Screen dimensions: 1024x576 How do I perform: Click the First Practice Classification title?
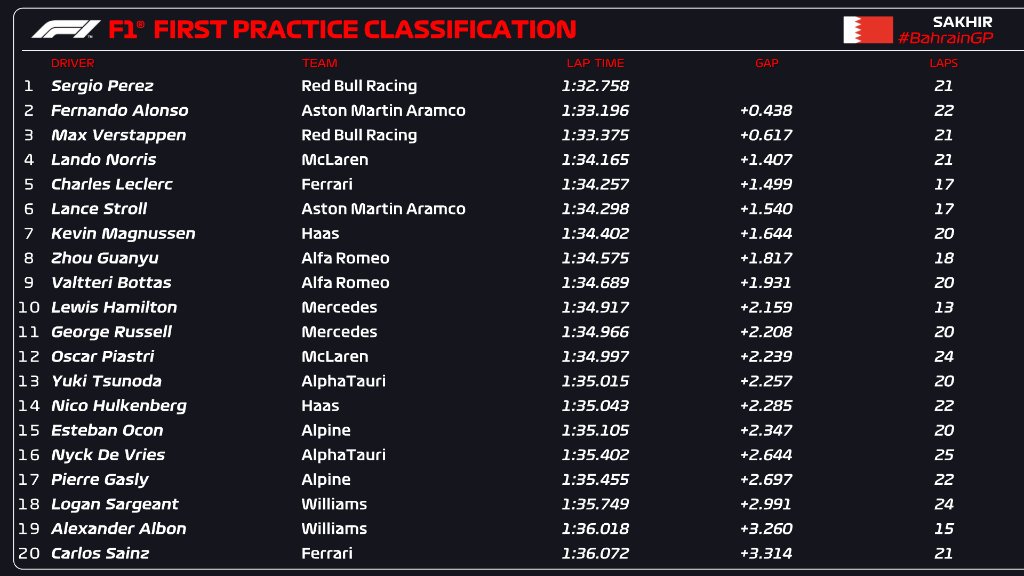click(363, 30)
